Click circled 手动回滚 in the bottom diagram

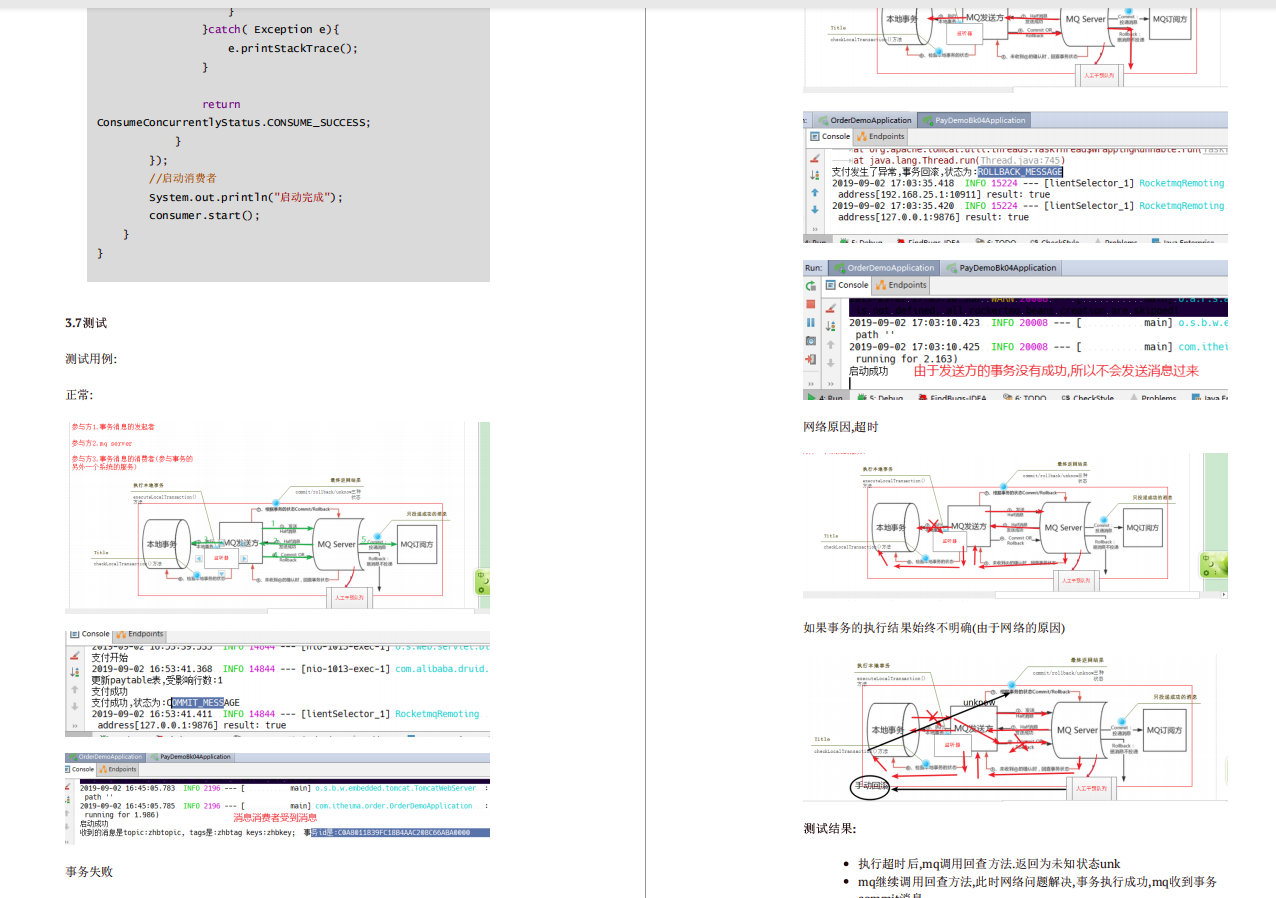[870, 787]
